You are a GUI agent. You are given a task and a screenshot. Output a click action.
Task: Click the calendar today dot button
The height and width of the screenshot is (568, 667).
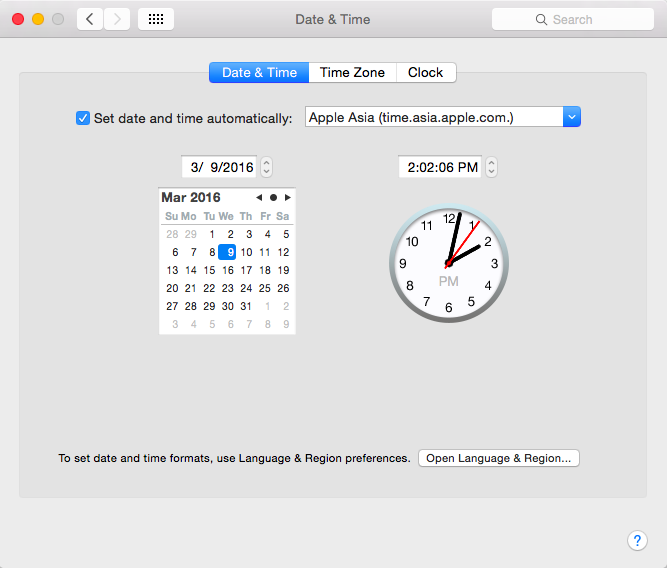(x=273, y=197)
